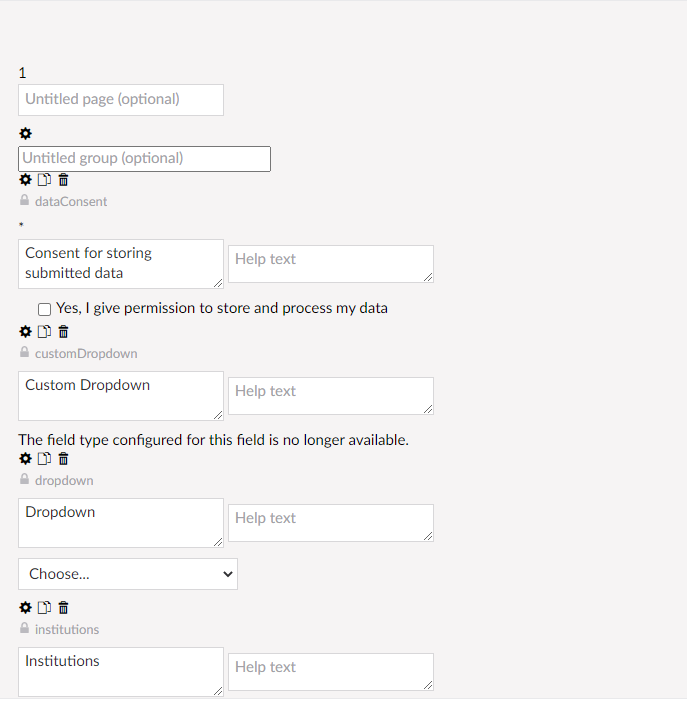Viewport: 687px width, 705px height.
Task: Click the lock icon beside dataConsent
Action: [25, 201]
